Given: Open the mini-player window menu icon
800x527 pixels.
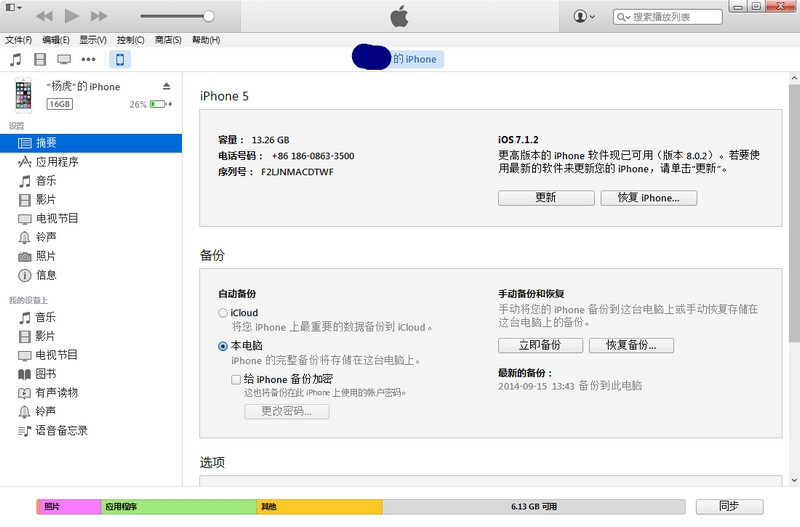Looking at the screenshot, I should pyautogui.click(x=13, y=7).
